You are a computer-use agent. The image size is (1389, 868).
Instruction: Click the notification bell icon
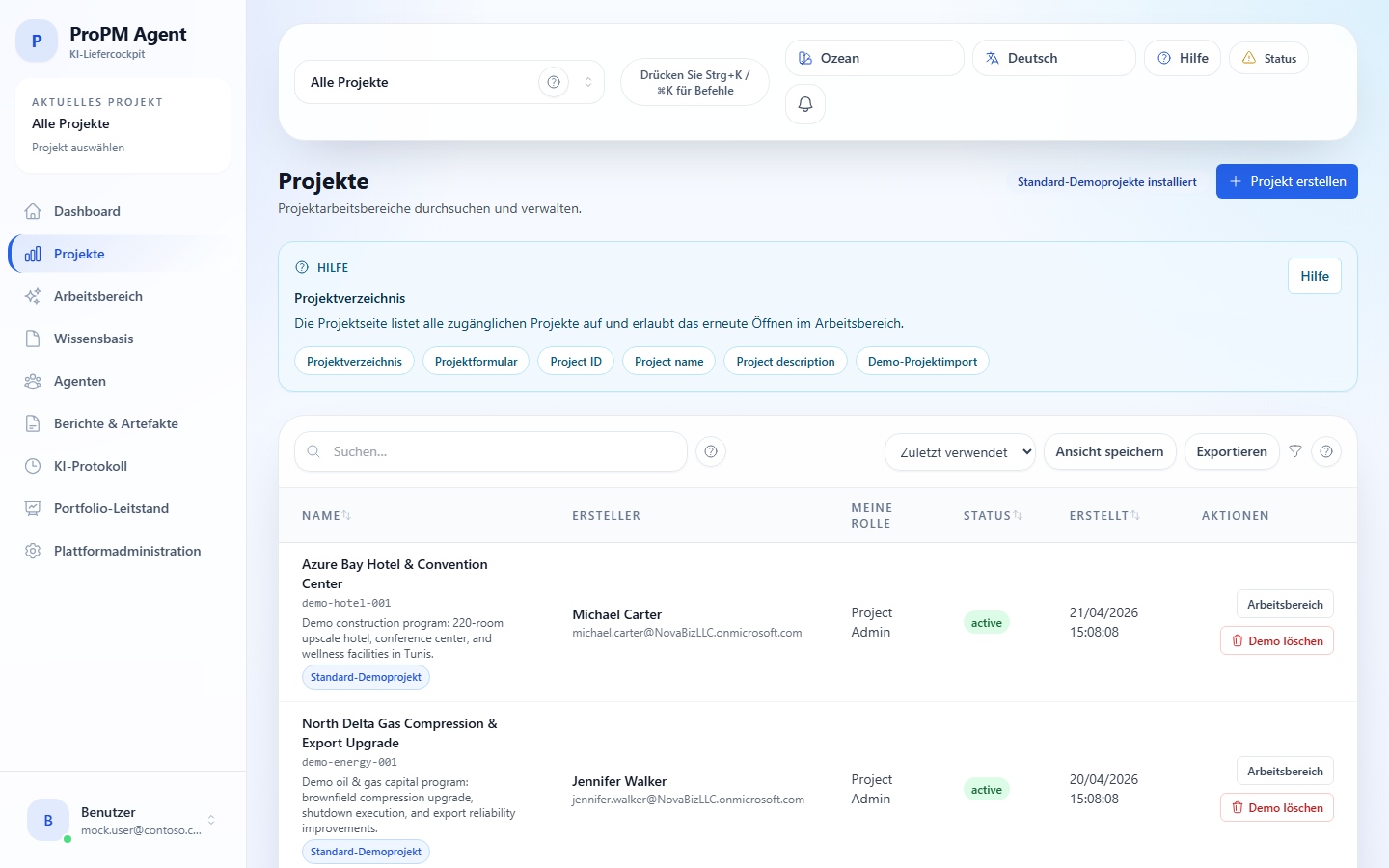pos(805,104)
